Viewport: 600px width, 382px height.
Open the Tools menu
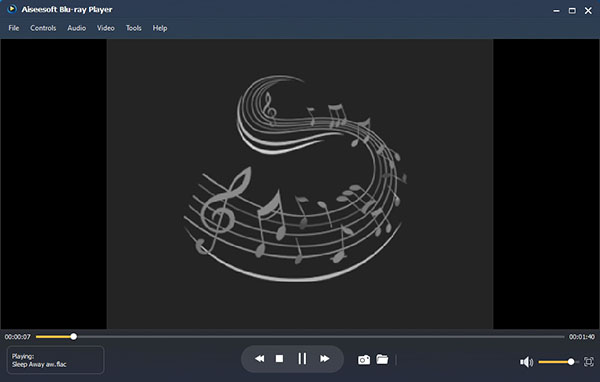click(x=134, y=28)
